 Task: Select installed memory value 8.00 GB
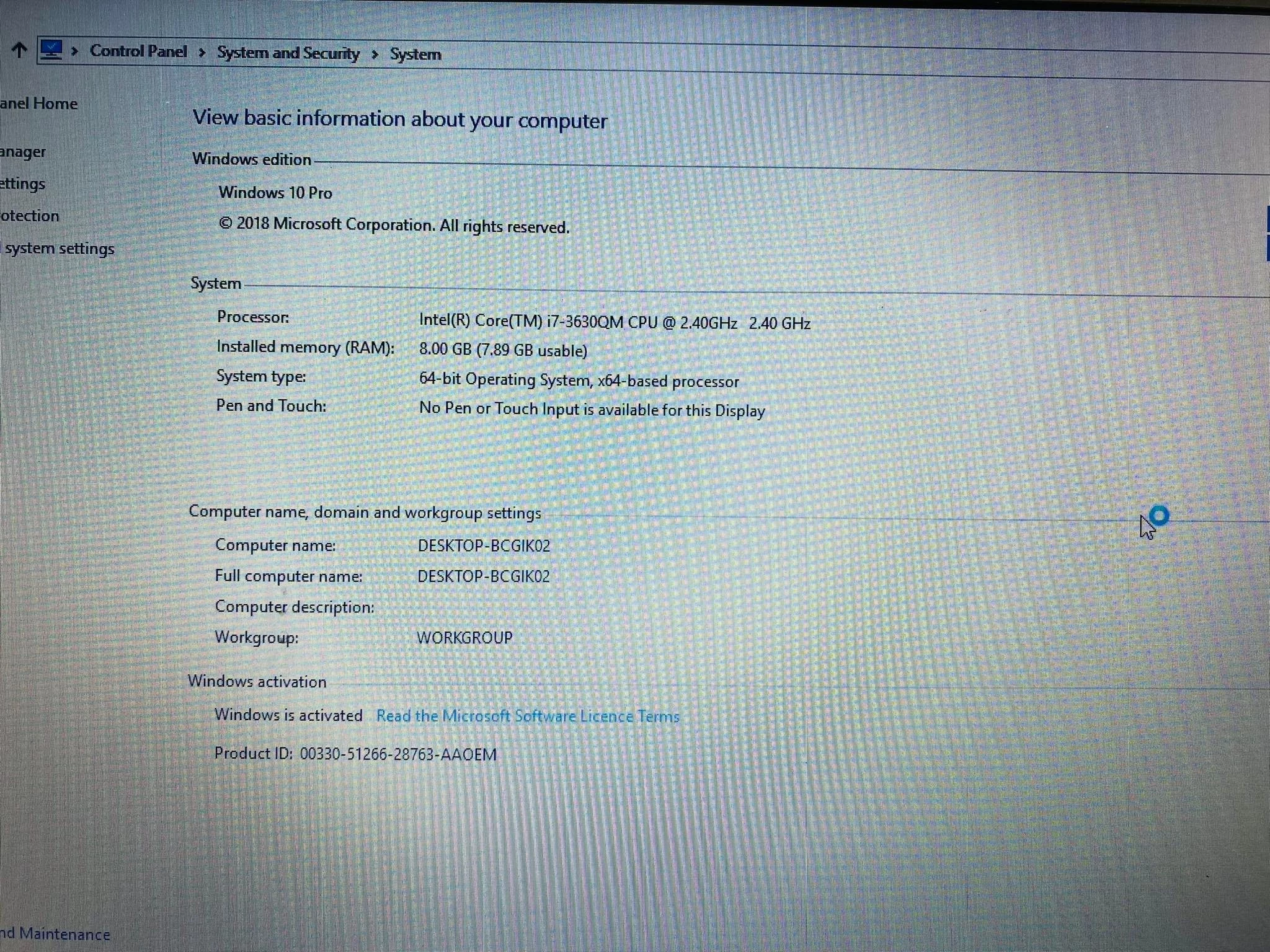503,350
